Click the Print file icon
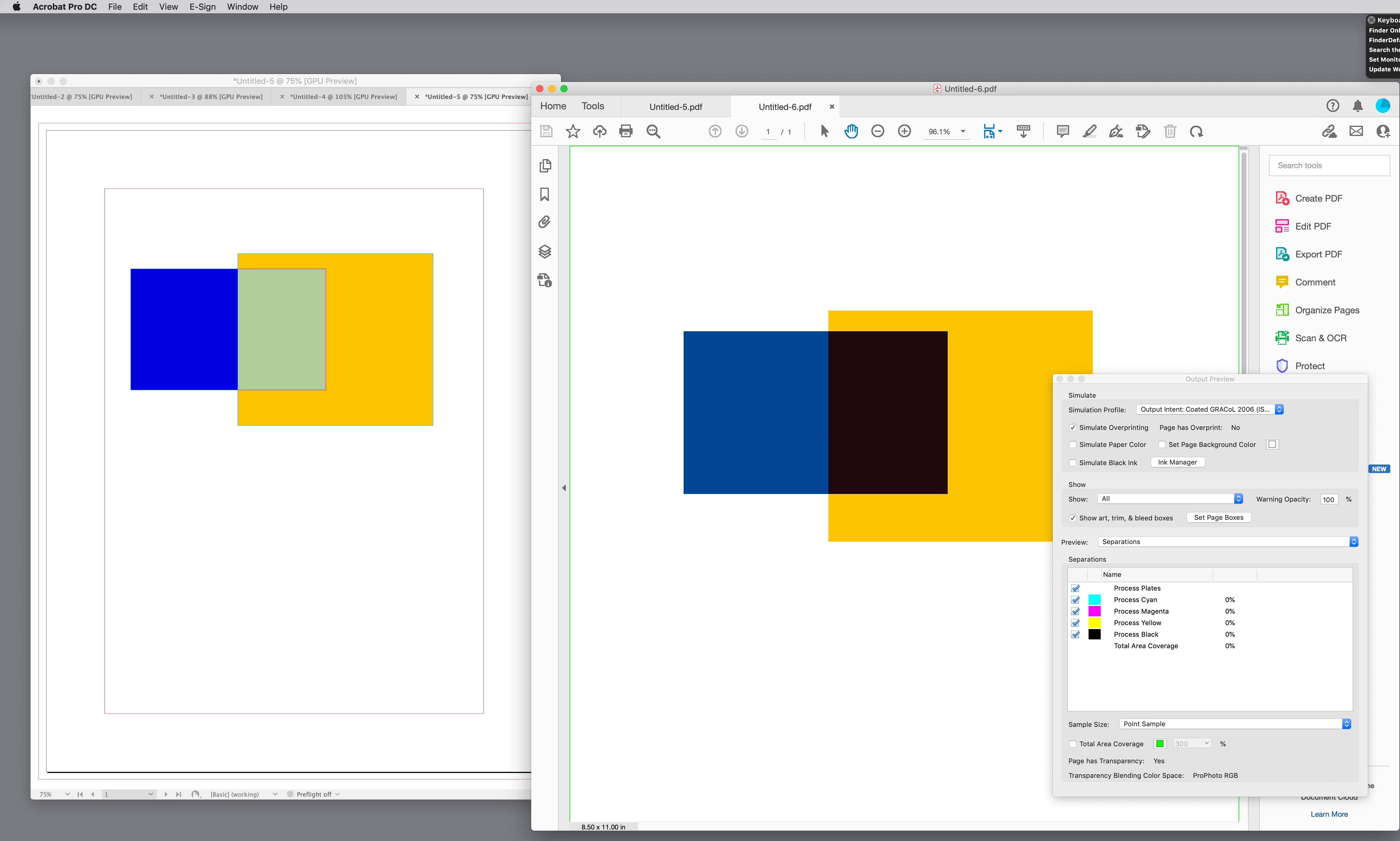This screenshot has height=841, width=1400. [x=626, y=131]
